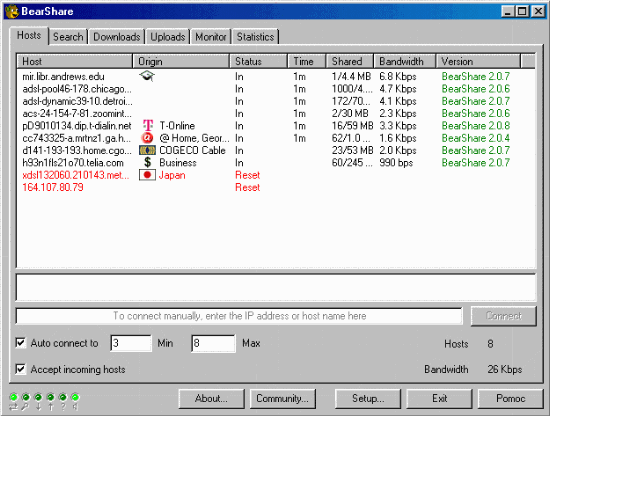Toggle the Accept incoming hosts checkbox

(20, 369)
